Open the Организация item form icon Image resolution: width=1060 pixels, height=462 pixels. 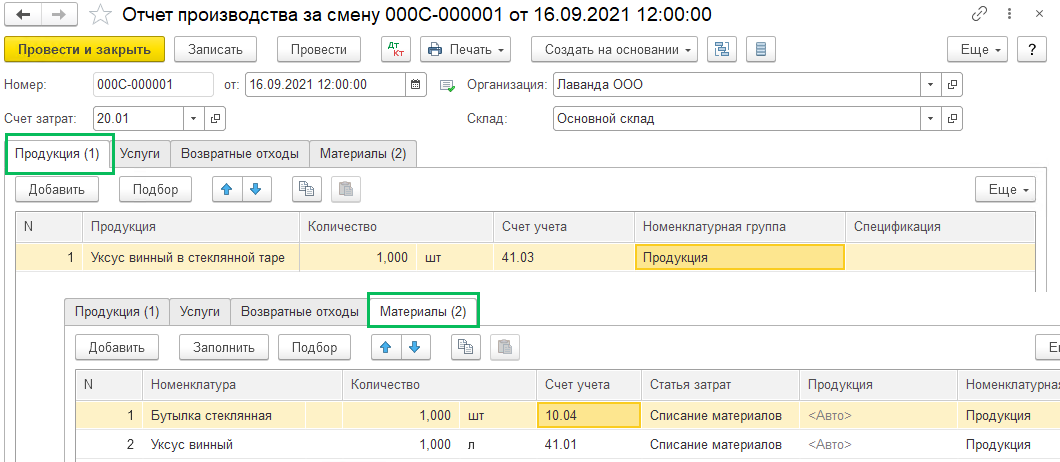coord(953,85)
